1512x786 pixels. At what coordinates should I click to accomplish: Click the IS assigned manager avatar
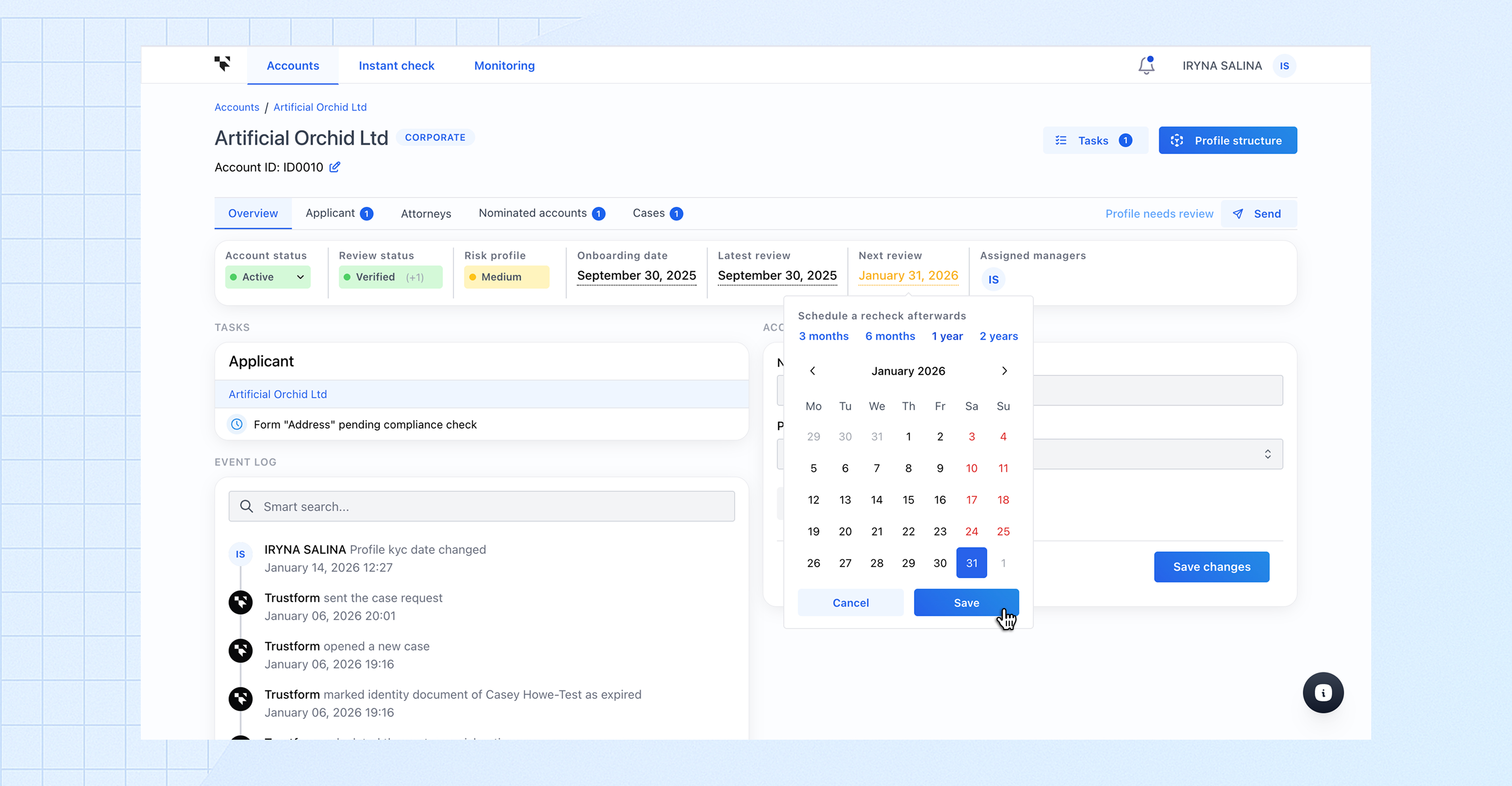[993, 280]
